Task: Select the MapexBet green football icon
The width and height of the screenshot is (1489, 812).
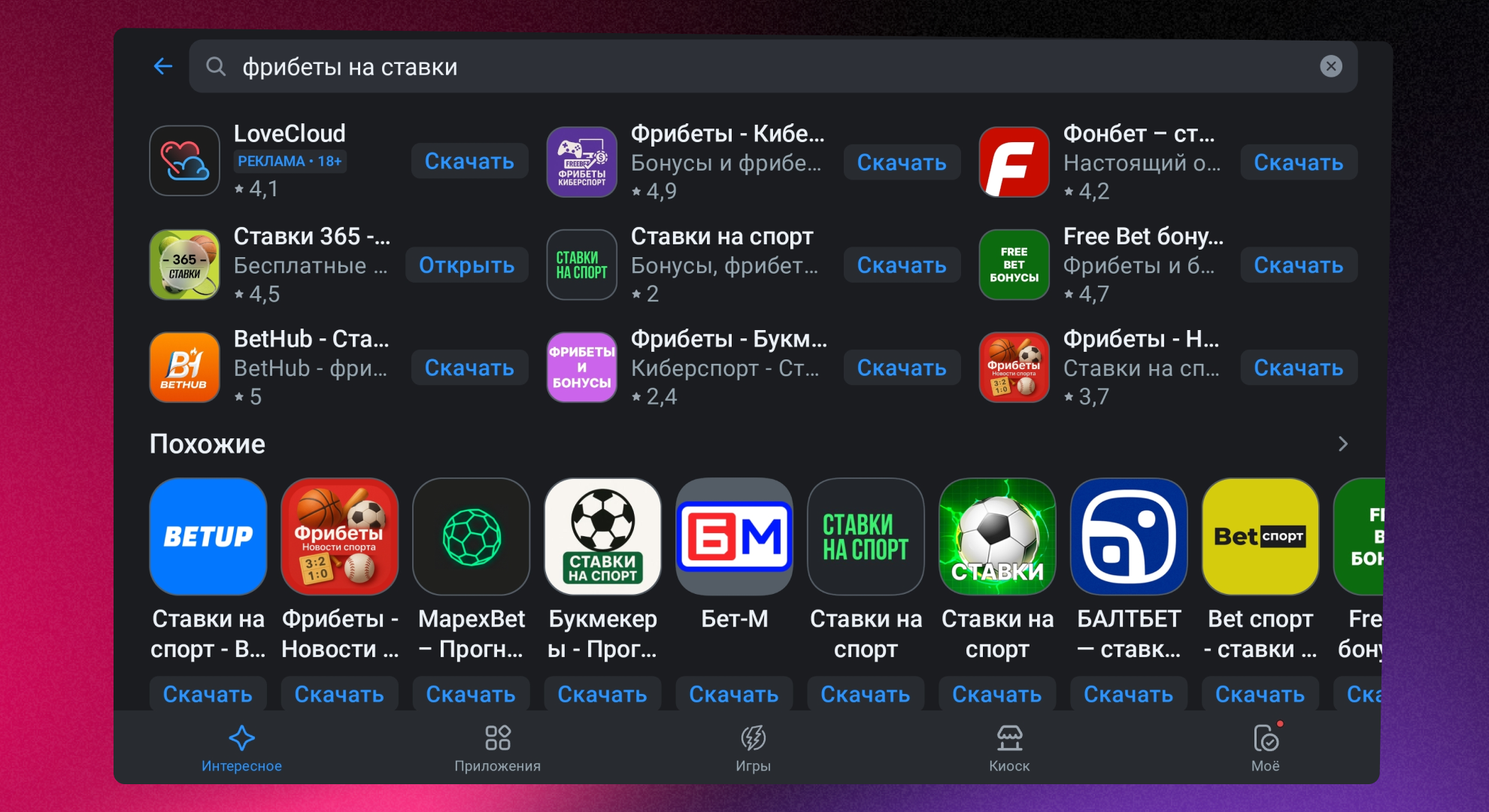Action: [471, 537]
